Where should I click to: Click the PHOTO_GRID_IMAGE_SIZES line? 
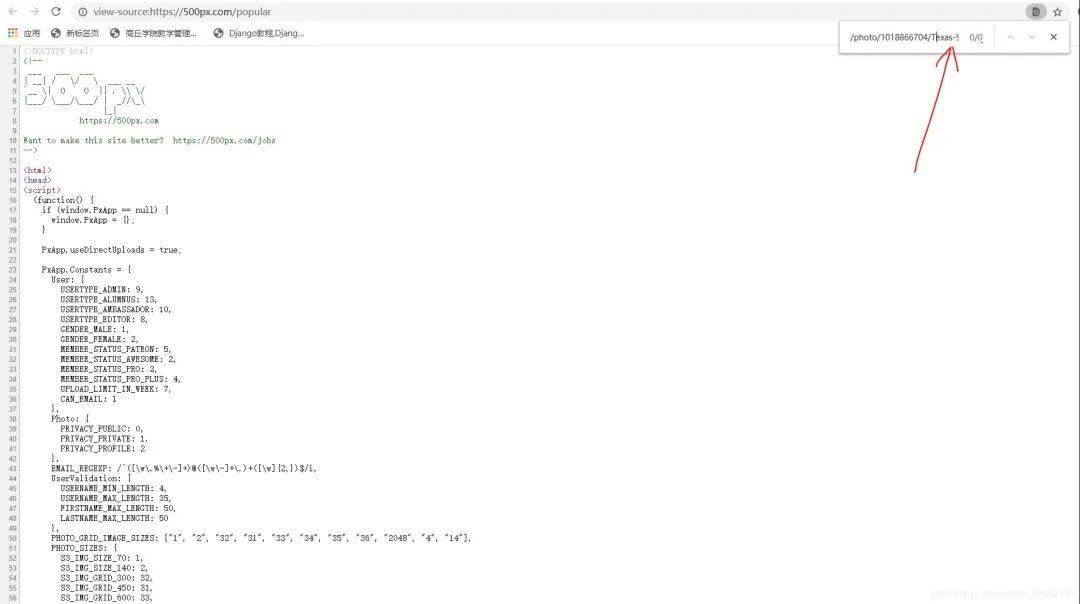point(260,538)
